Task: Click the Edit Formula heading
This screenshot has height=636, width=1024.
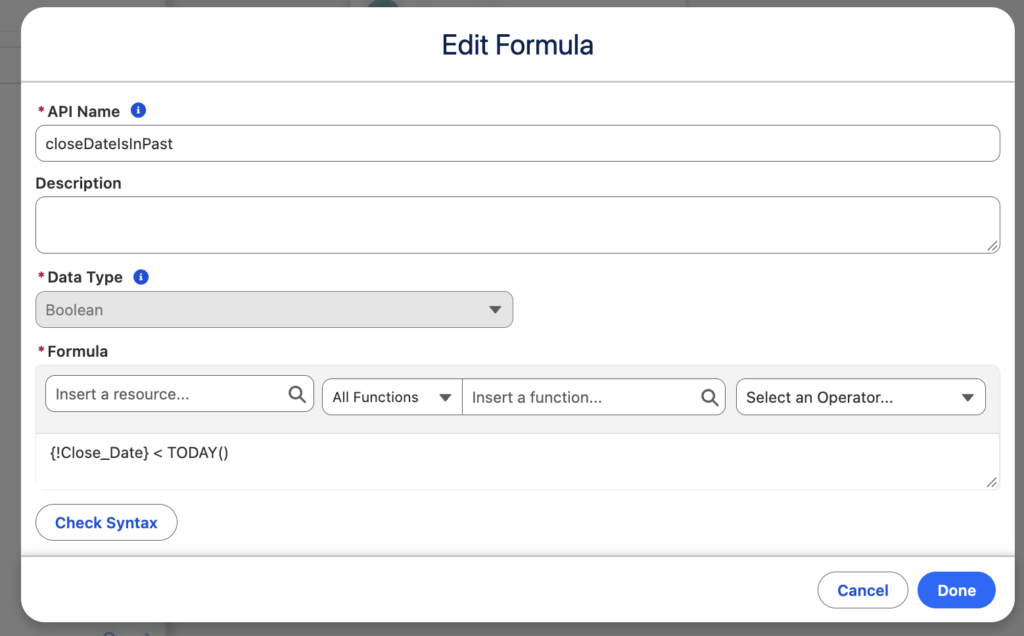Action: pos(517,45)
